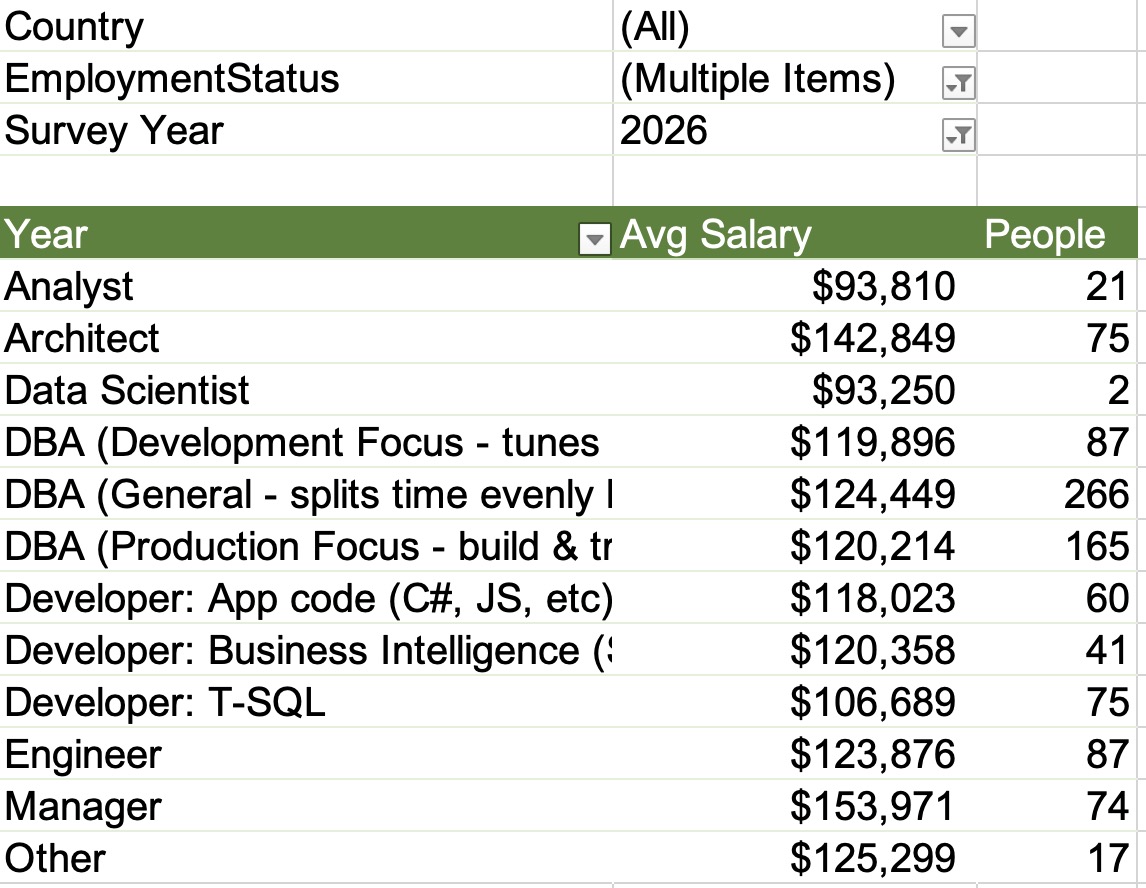The height and width of the screenshot is (888, 1146).
Task: Click the Developer: T-SQL row label
Action: [x=165, y=703]
